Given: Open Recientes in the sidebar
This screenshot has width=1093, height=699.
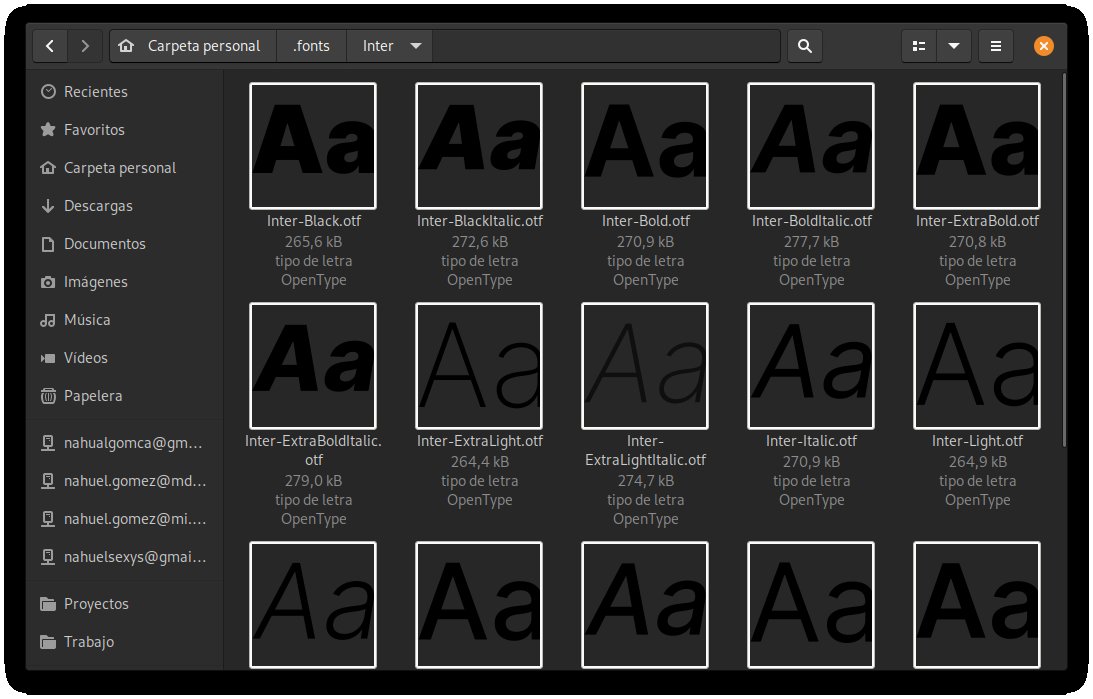Looking at the screenshot, I should [125, 92].
